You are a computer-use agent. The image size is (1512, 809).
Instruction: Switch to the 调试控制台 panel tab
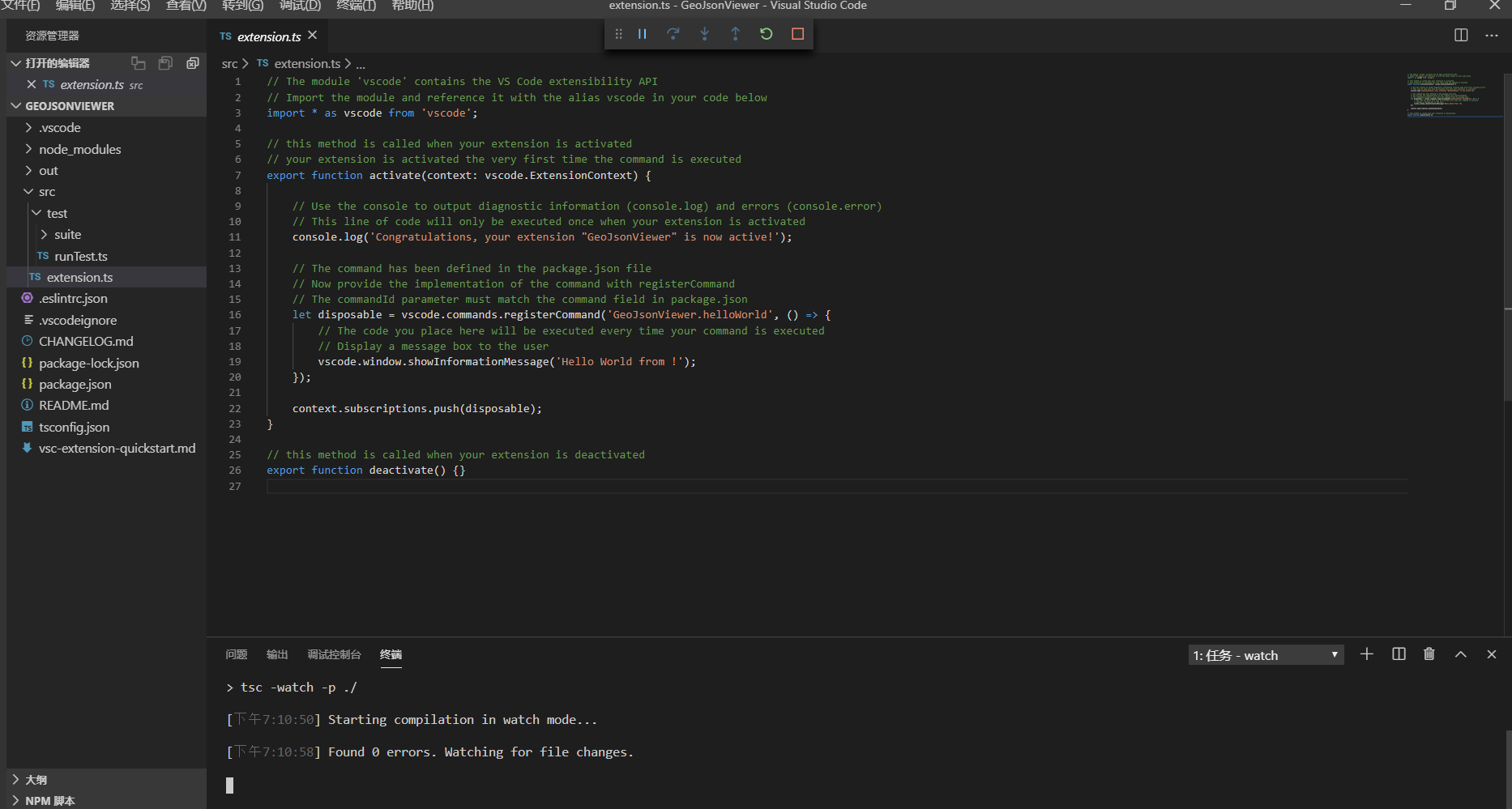[x=334, y=654]
